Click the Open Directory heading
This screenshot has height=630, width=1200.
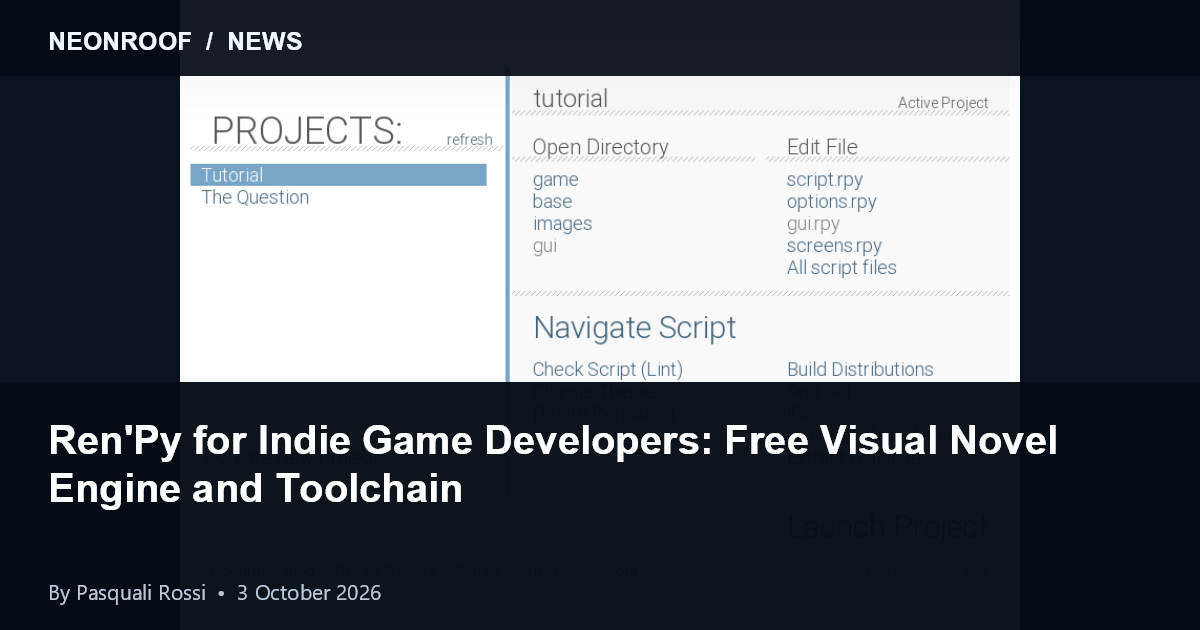tap(600, 147)
